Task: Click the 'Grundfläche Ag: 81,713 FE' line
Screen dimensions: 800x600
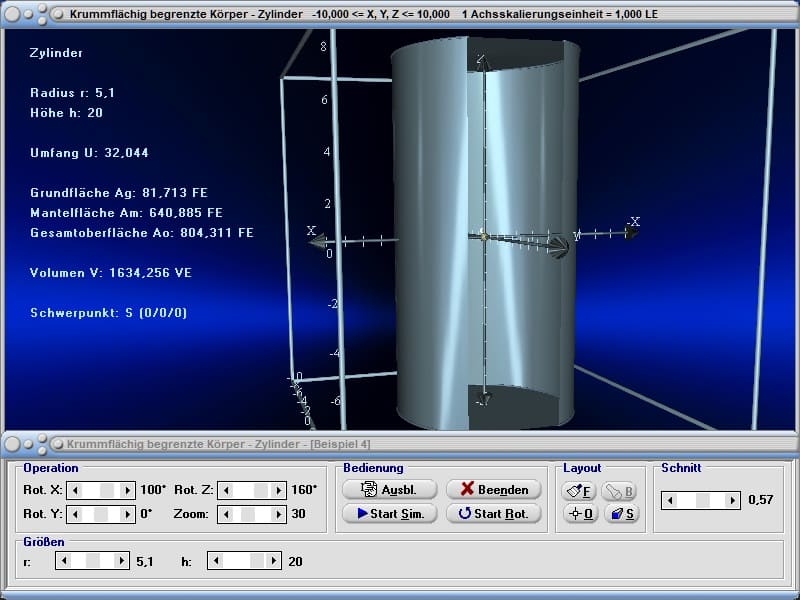Action: pyautogui.click(x=119, y=192)
